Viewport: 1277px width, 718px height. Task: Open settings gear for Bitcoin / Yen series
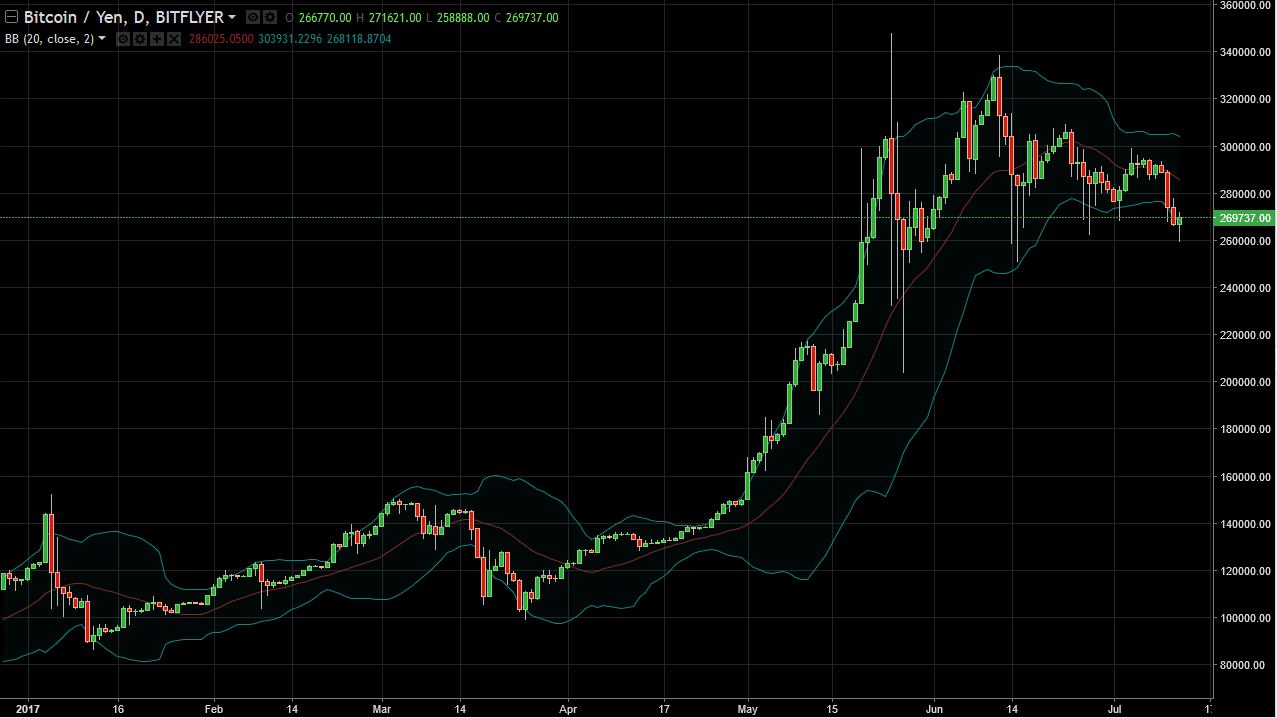click(x=270, y=18)
